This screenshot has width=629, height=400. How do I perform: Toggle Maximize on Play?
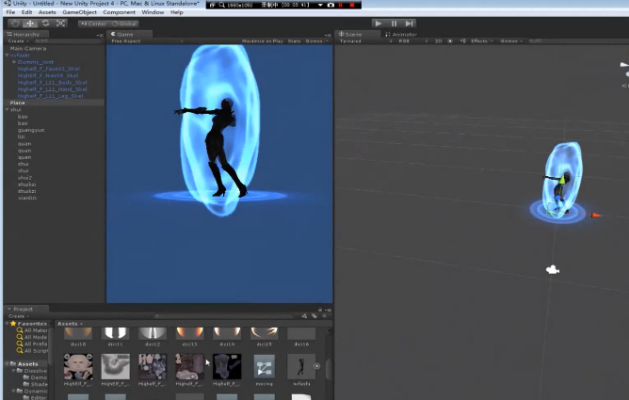(262, 41)
